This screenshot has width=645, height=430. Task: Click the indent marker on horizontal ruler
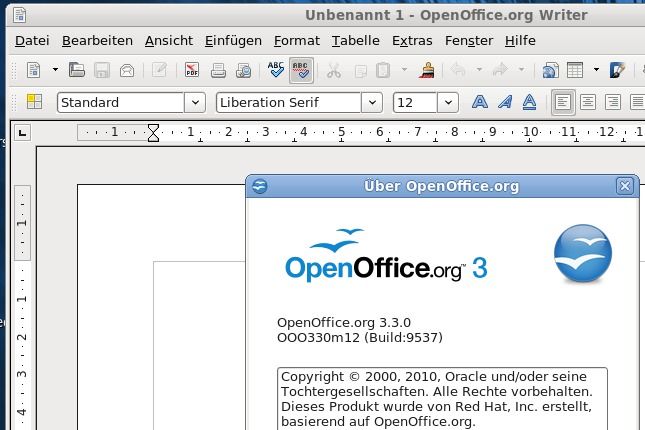153,133
